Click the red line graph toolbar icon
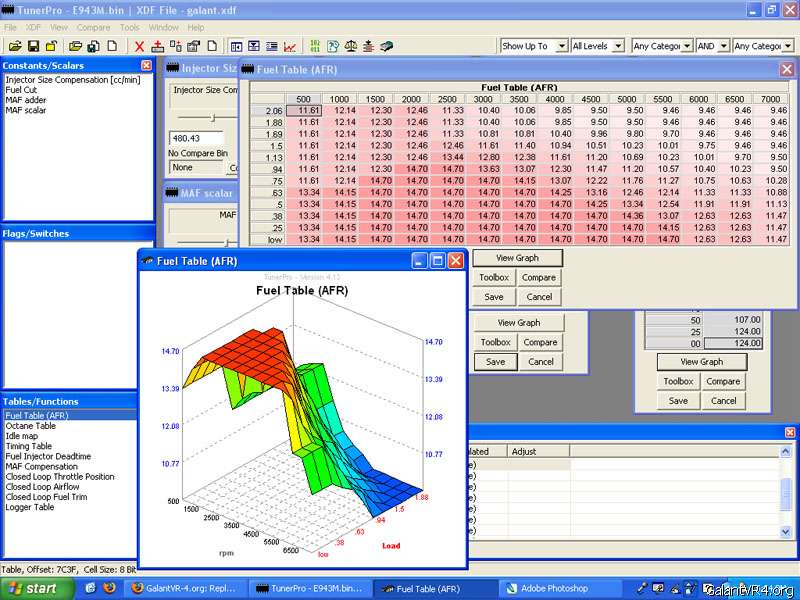Screen dimensions: 800x600 pyautogui.click(x=289, y=46)
